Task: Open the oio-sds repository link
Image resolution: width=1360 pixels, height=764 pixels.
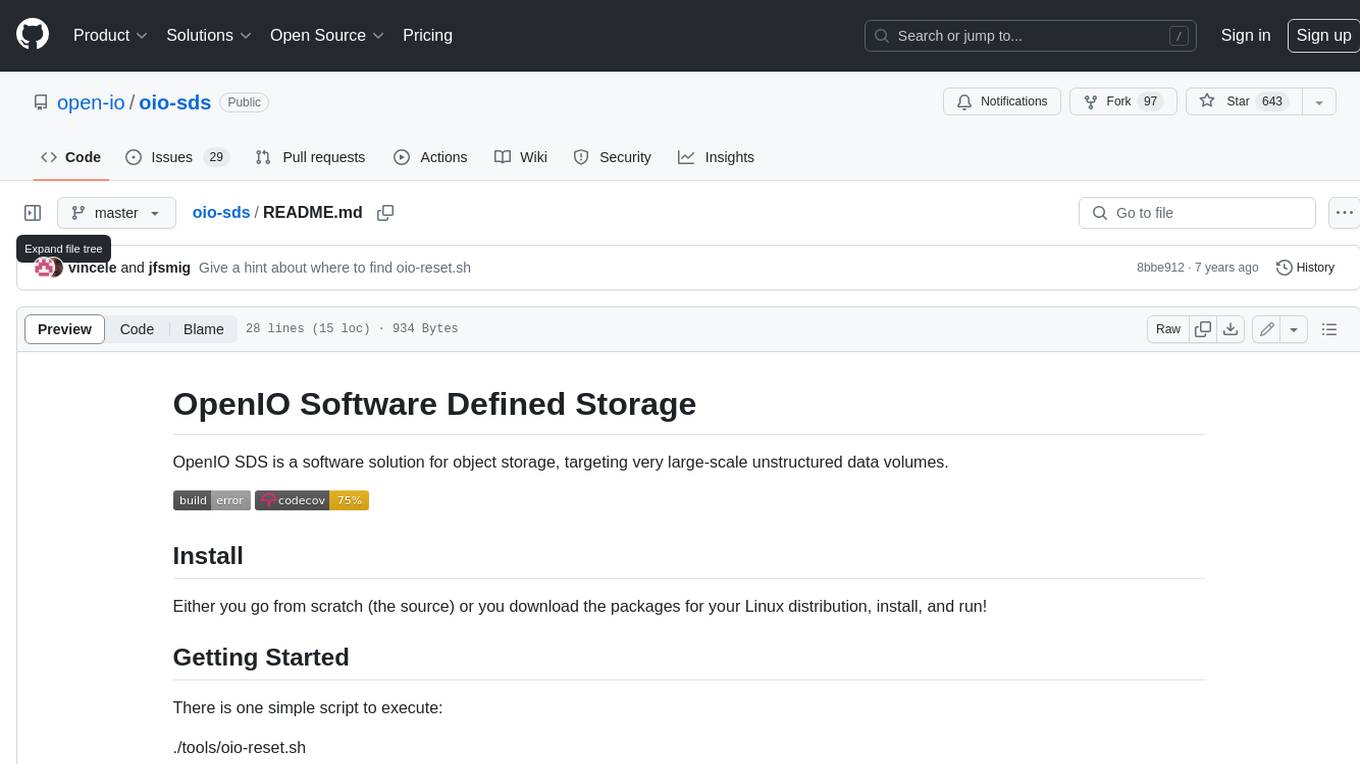Action: pyautogui.click(x=175, y=102)
